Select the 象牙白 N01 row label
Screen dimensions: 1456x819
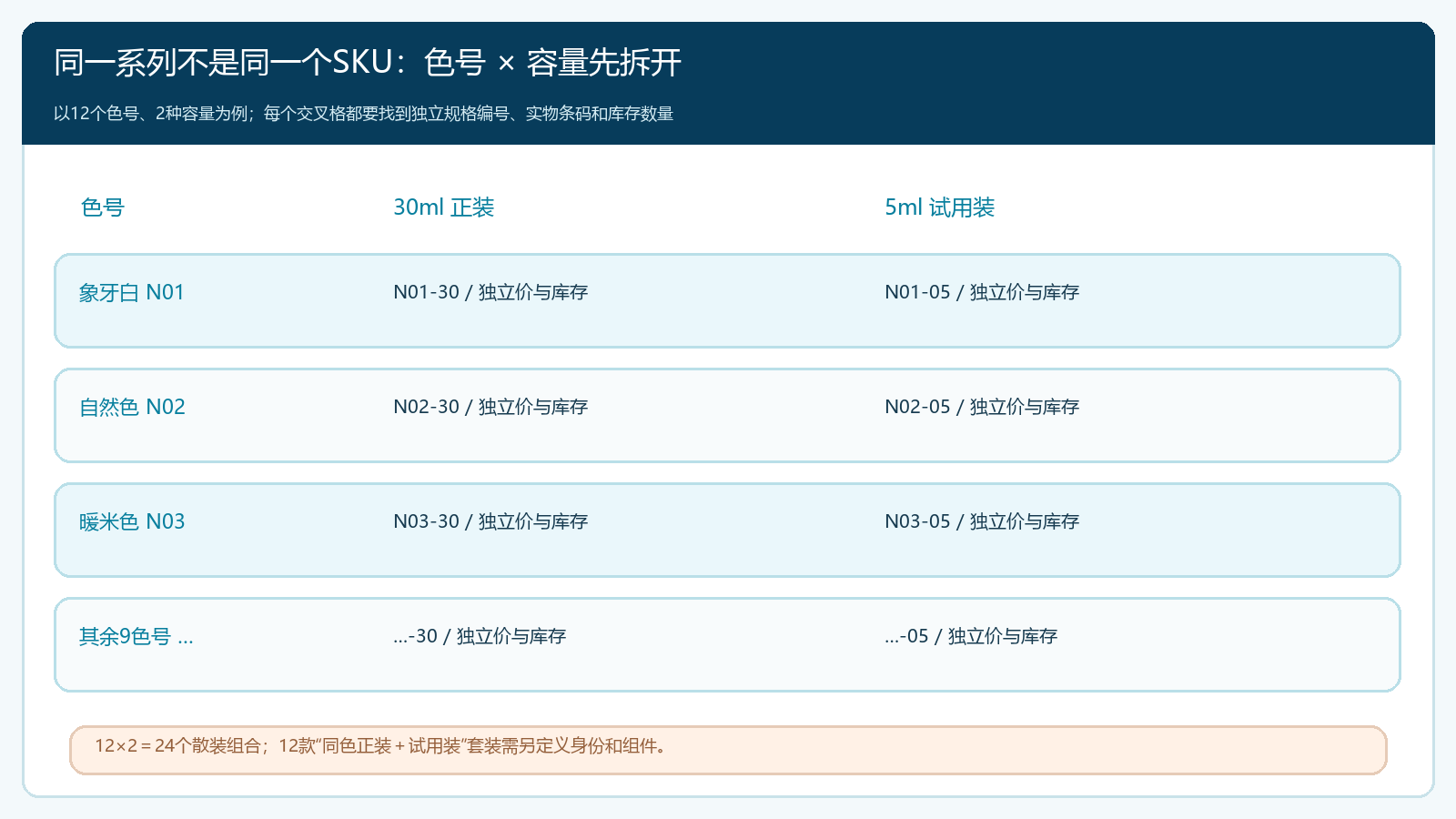132,292
